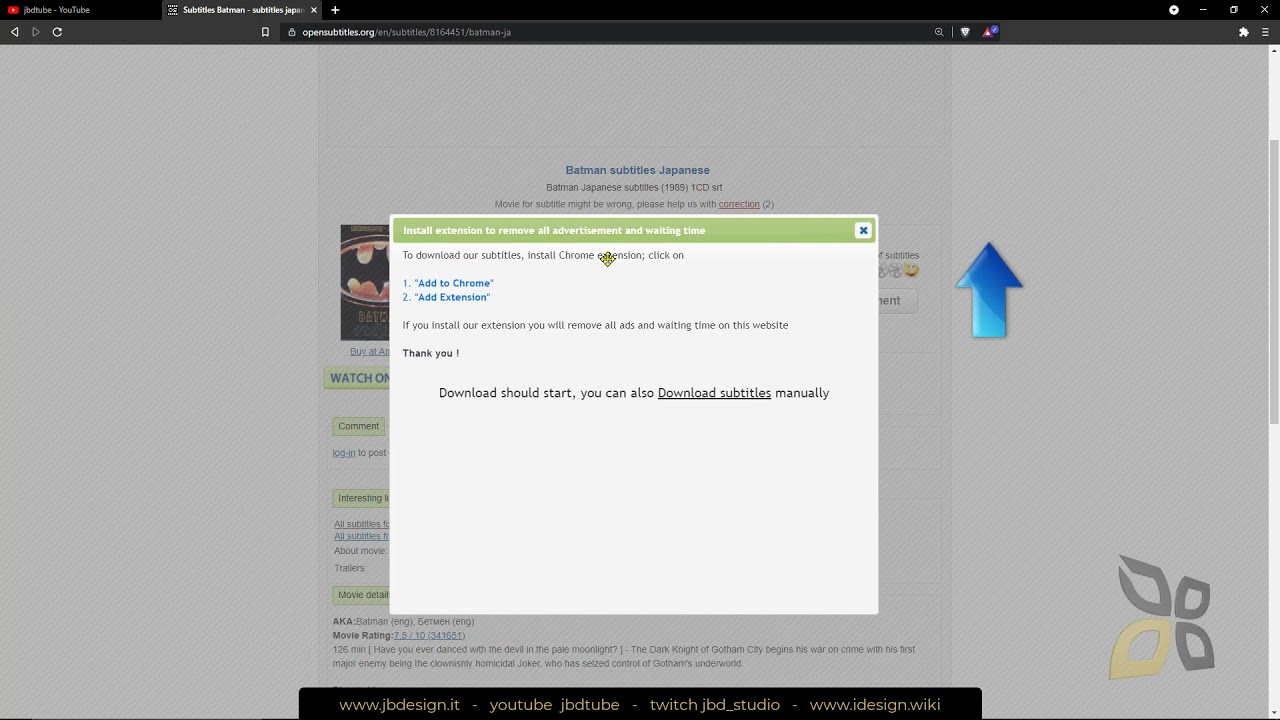Click the vertical page scrollbar
This screenshot has width=1280, height=720.
pyautogui.click(x=1274, y=280)
